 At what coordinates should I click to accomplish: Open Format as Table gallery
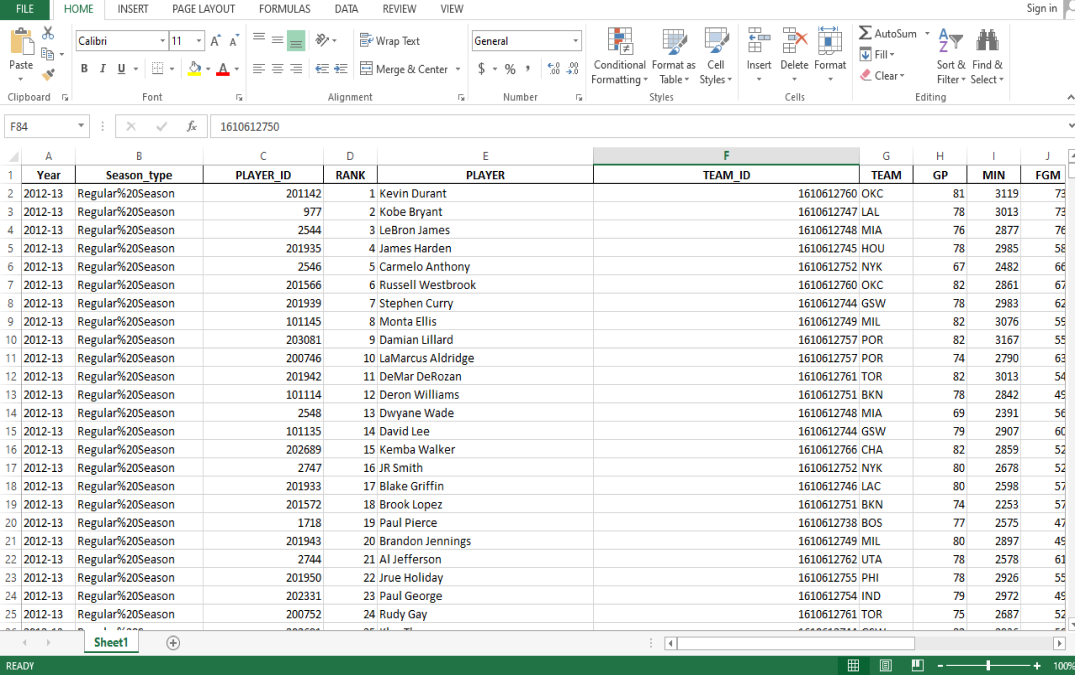point(673,56)
